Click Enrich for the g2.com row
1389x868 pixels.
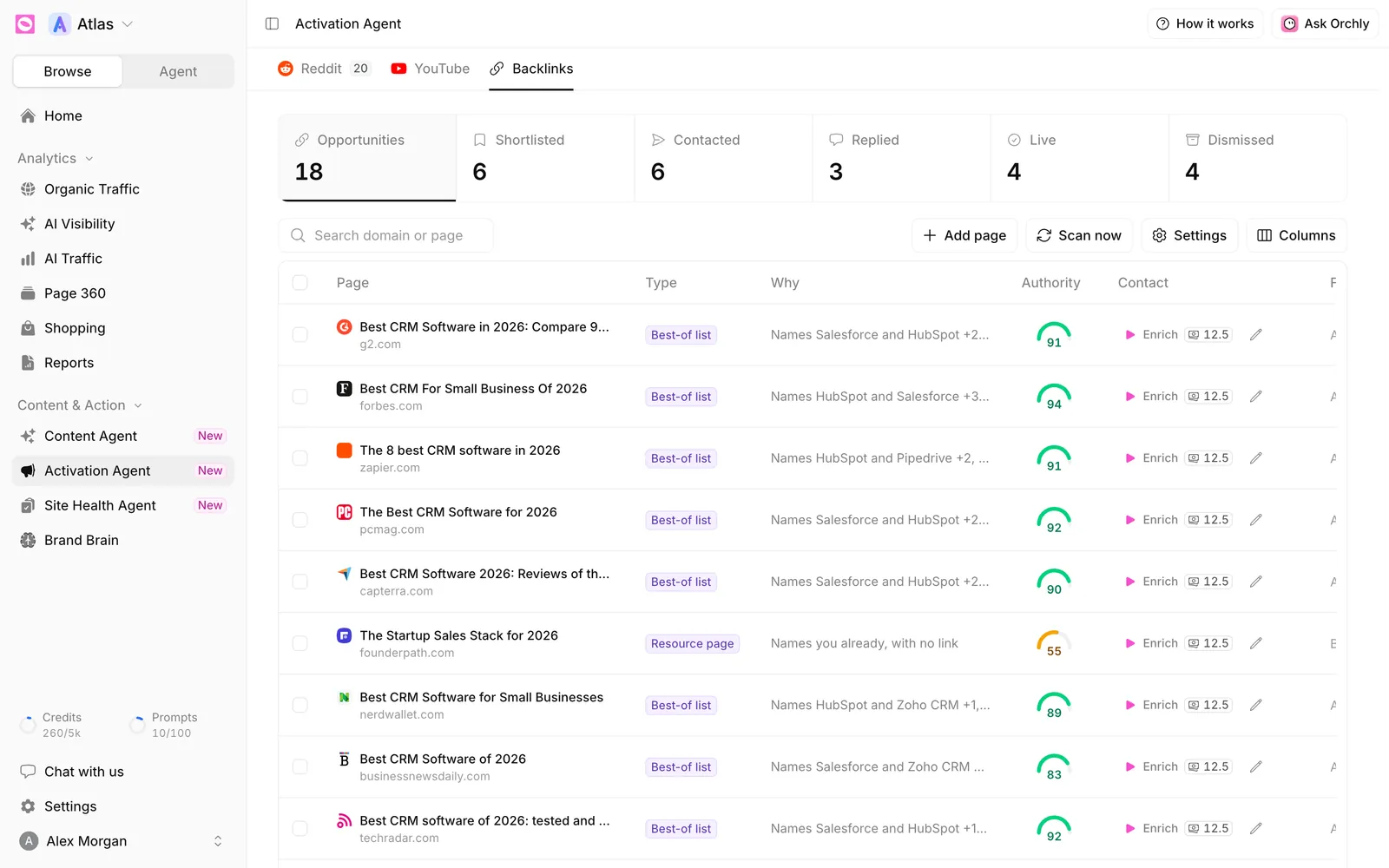(1152, 334)
